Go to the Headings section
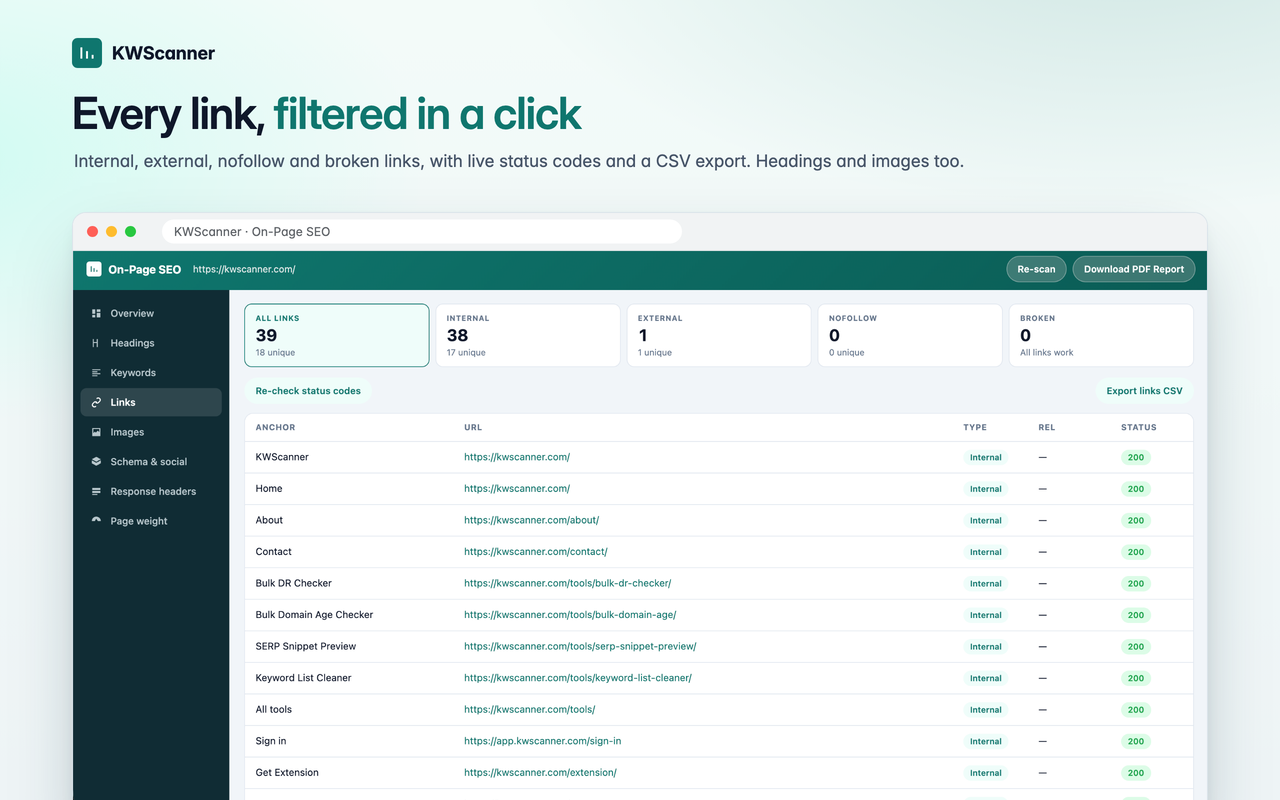The image size is (1280, 800). coord(151,343)
